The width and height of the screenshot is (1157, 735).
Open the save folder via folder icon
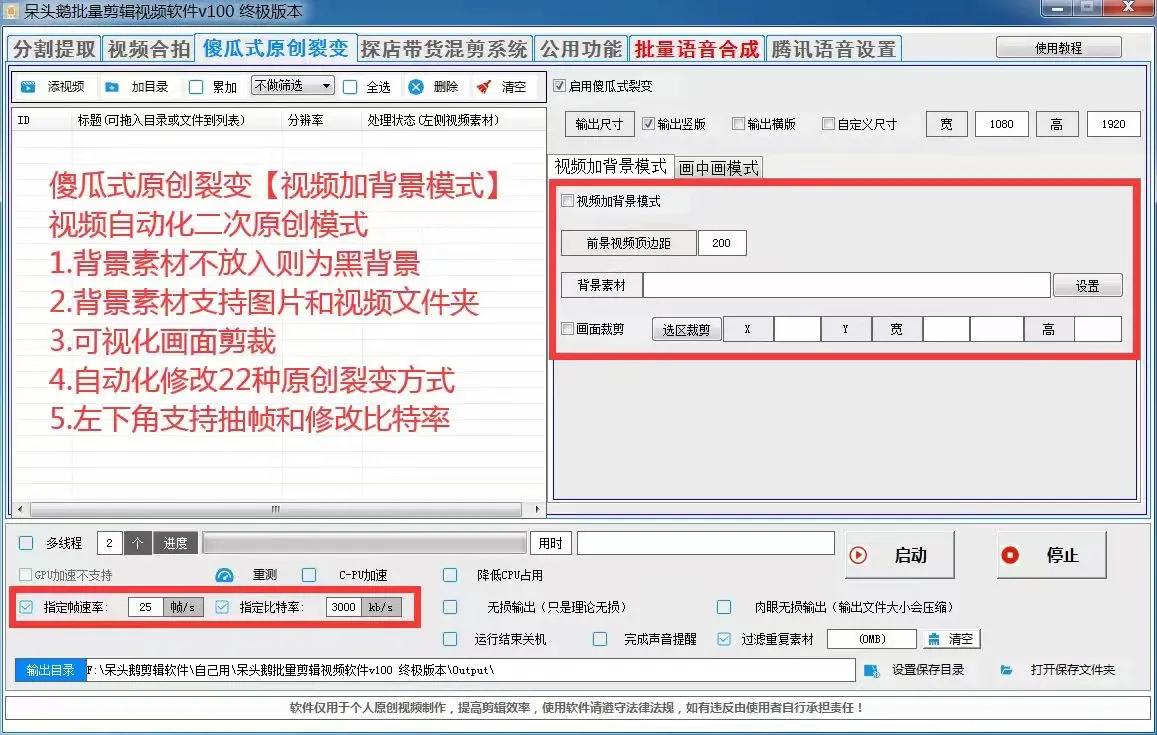click(x=1004, y=670)
